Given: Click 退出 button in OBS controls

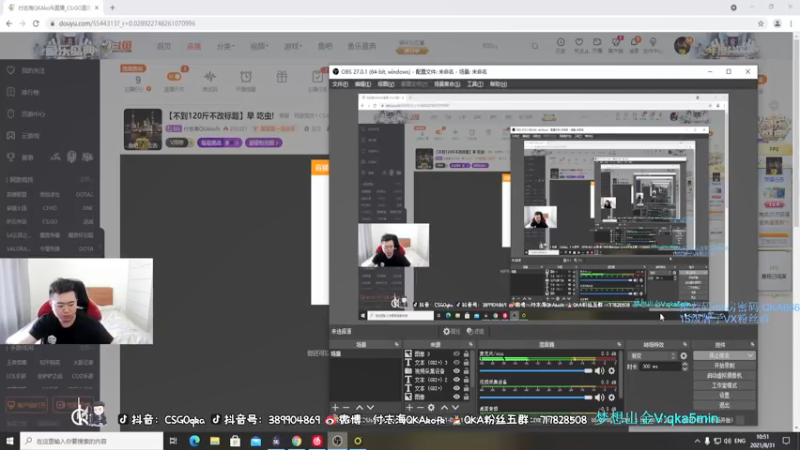Looking at the screenshot, I should click(x=724, y=405).
